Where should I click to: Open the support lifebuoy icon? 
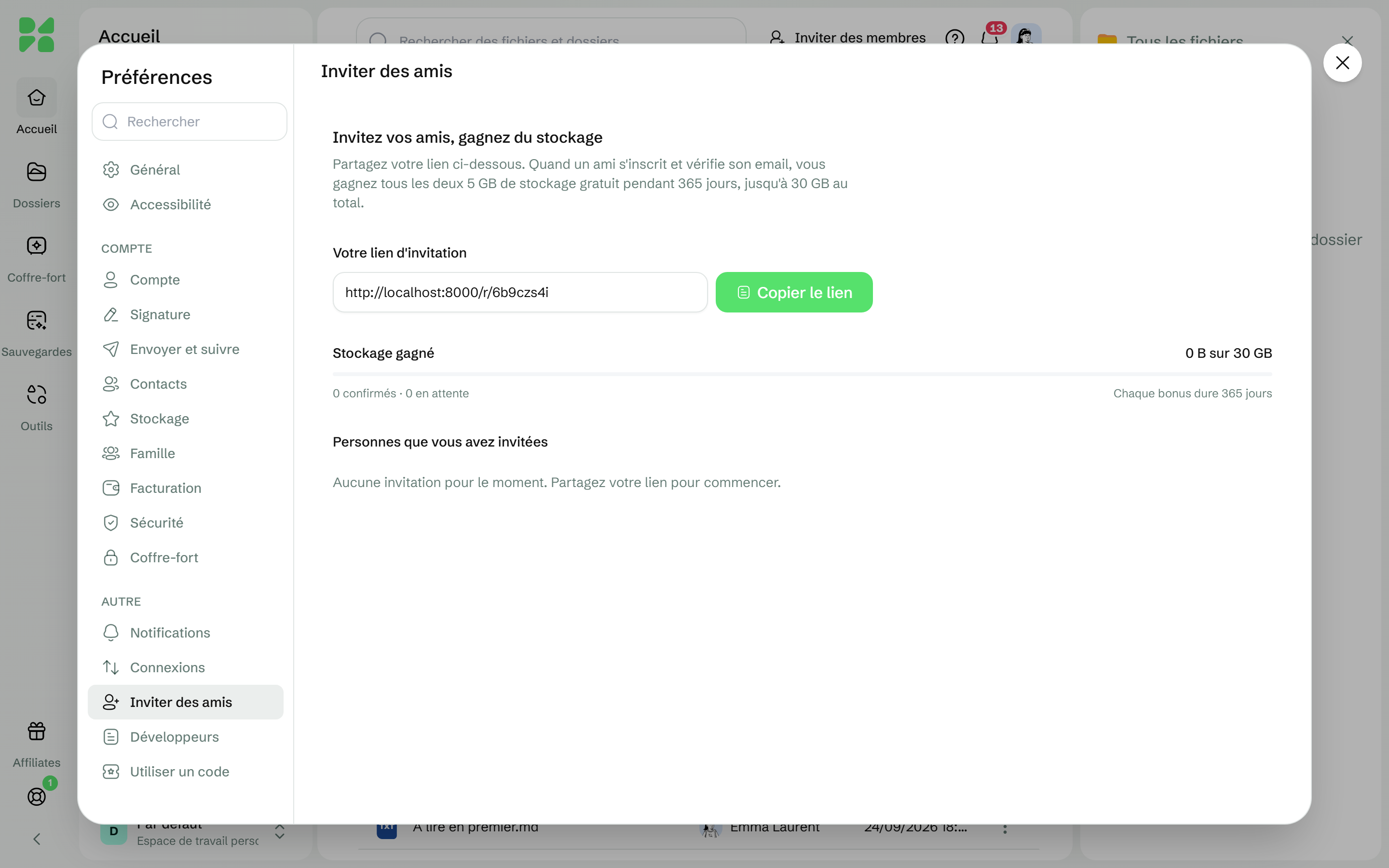[36, 796]
